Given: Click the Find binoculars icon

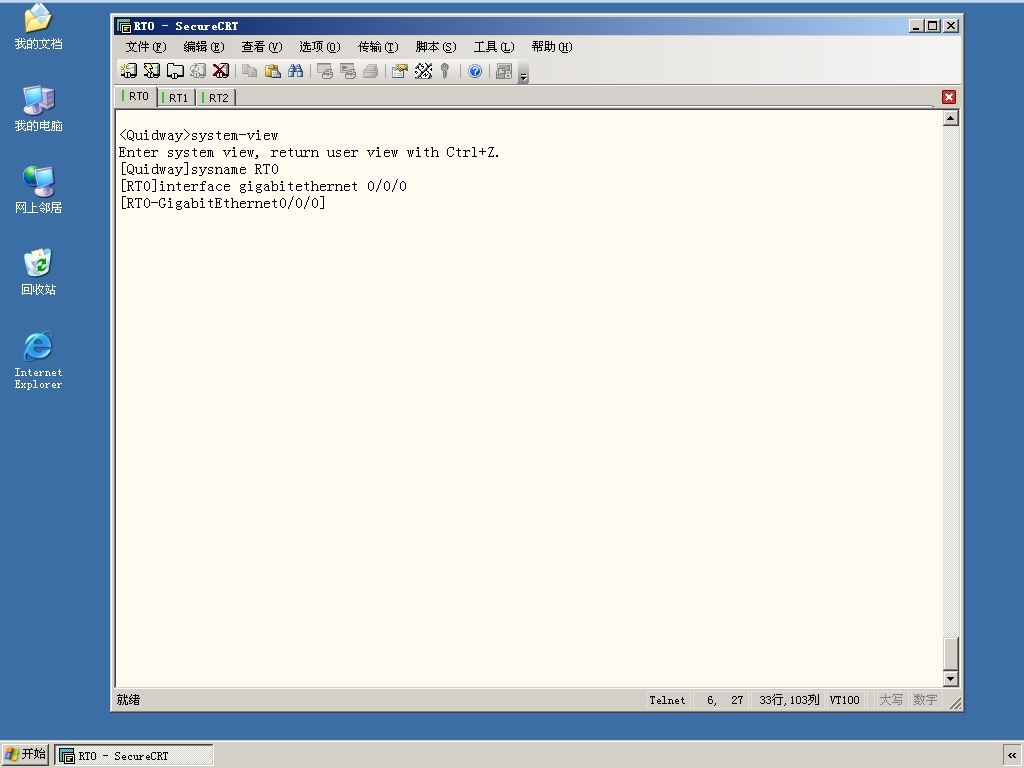Looking at the screenshot, I should coord(295,71).
